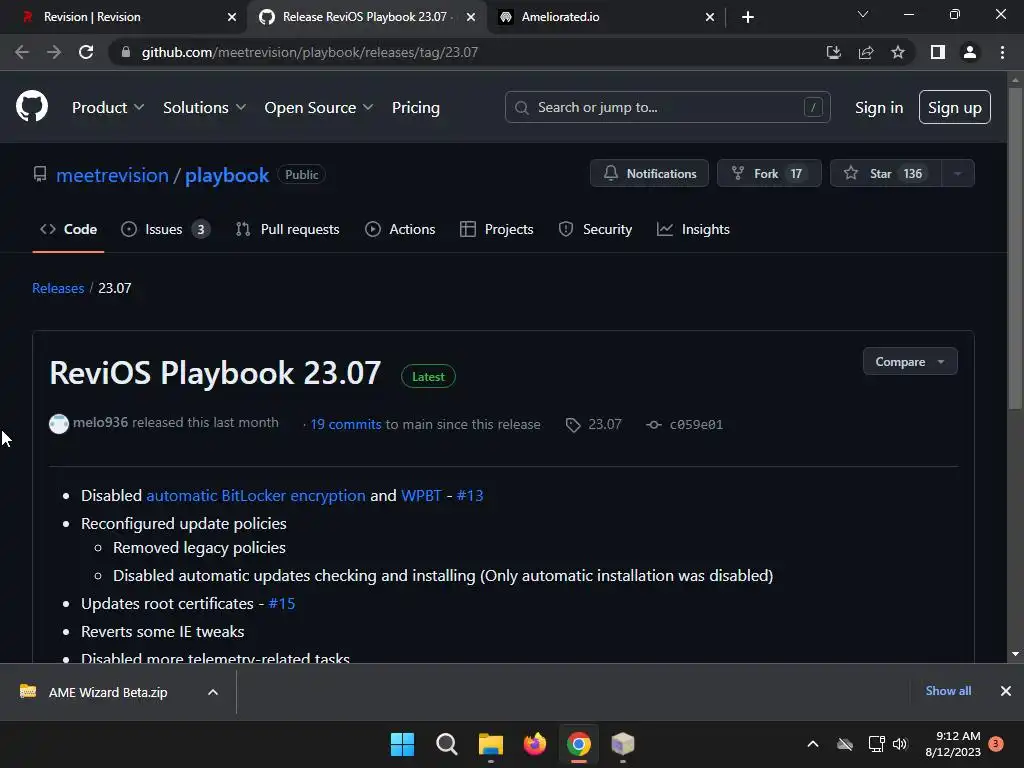Open File Explorer from taskbar
The image size is (1024, 768).
point(490,744)
